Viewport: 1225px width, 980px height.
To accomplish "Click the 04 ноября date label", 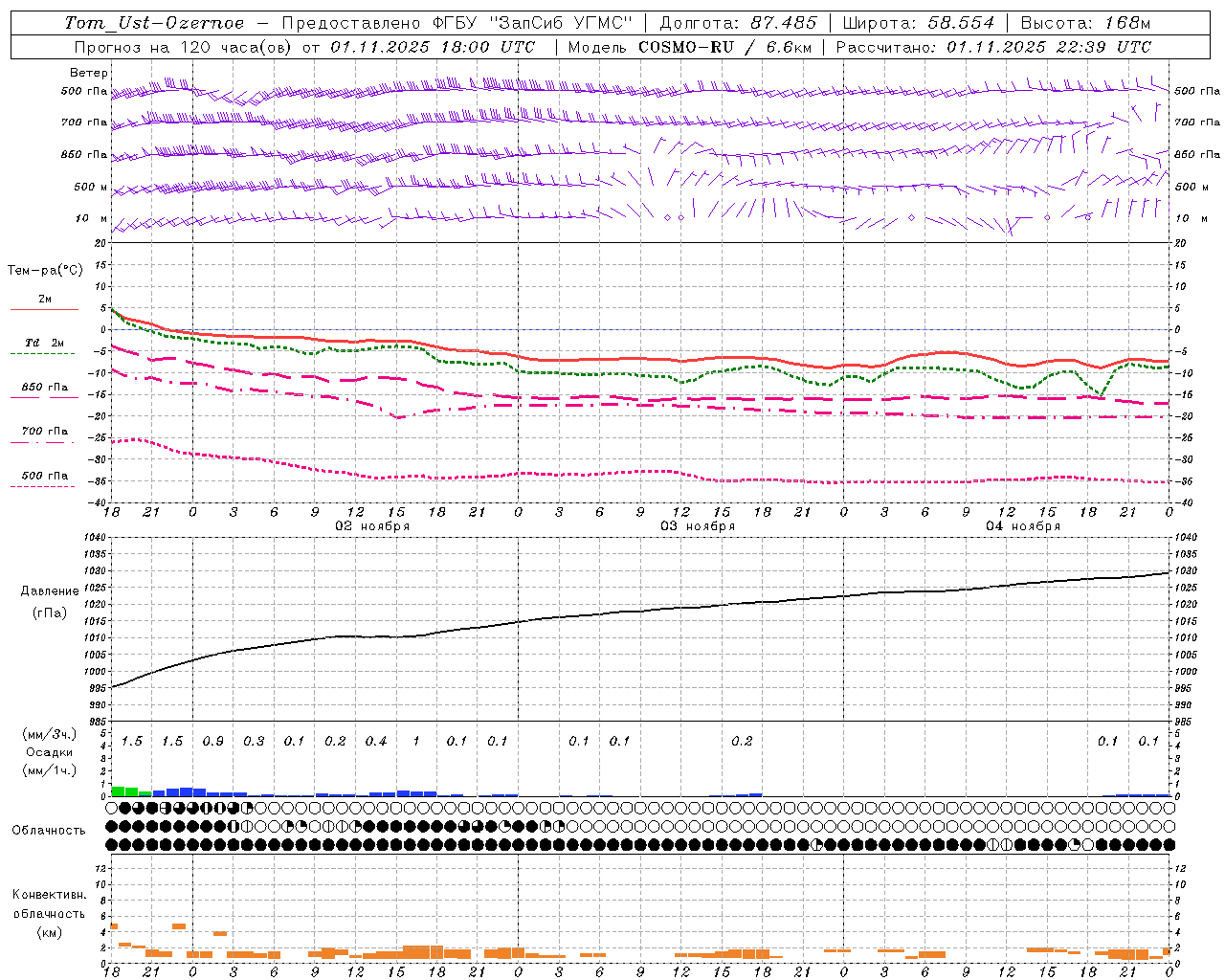I will [1023, 526].
